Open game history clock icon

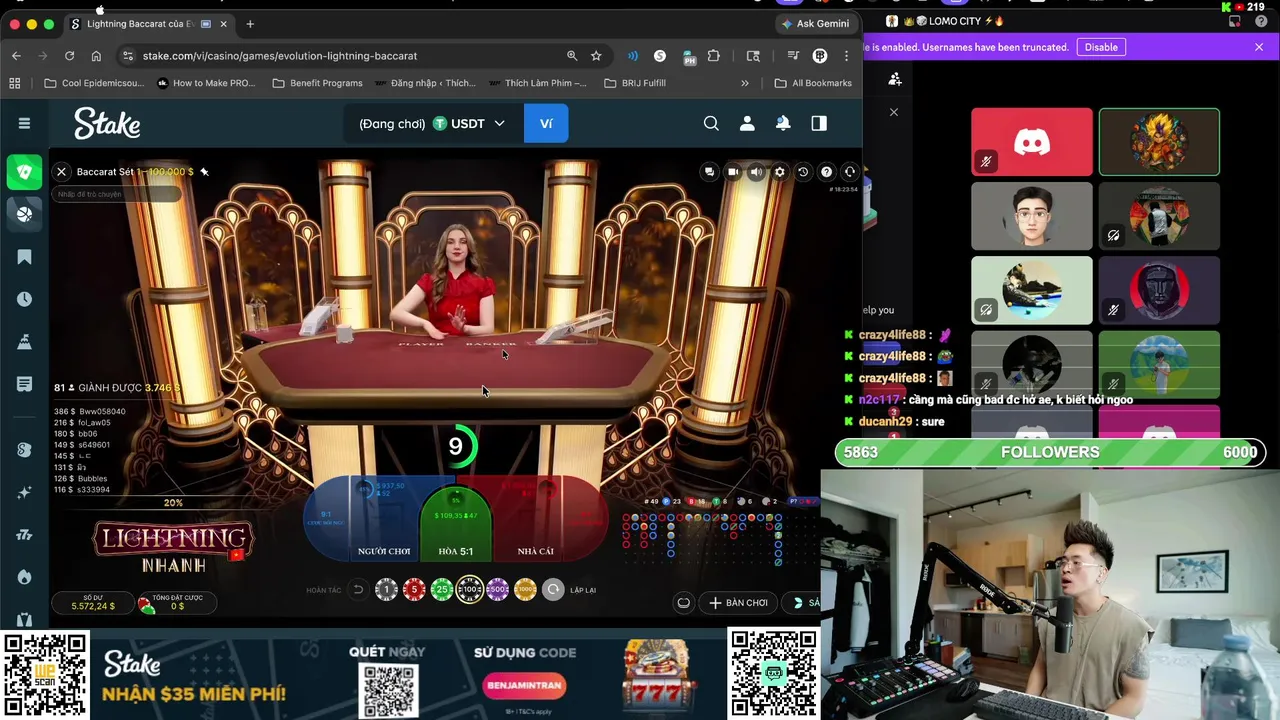[803, 172]
